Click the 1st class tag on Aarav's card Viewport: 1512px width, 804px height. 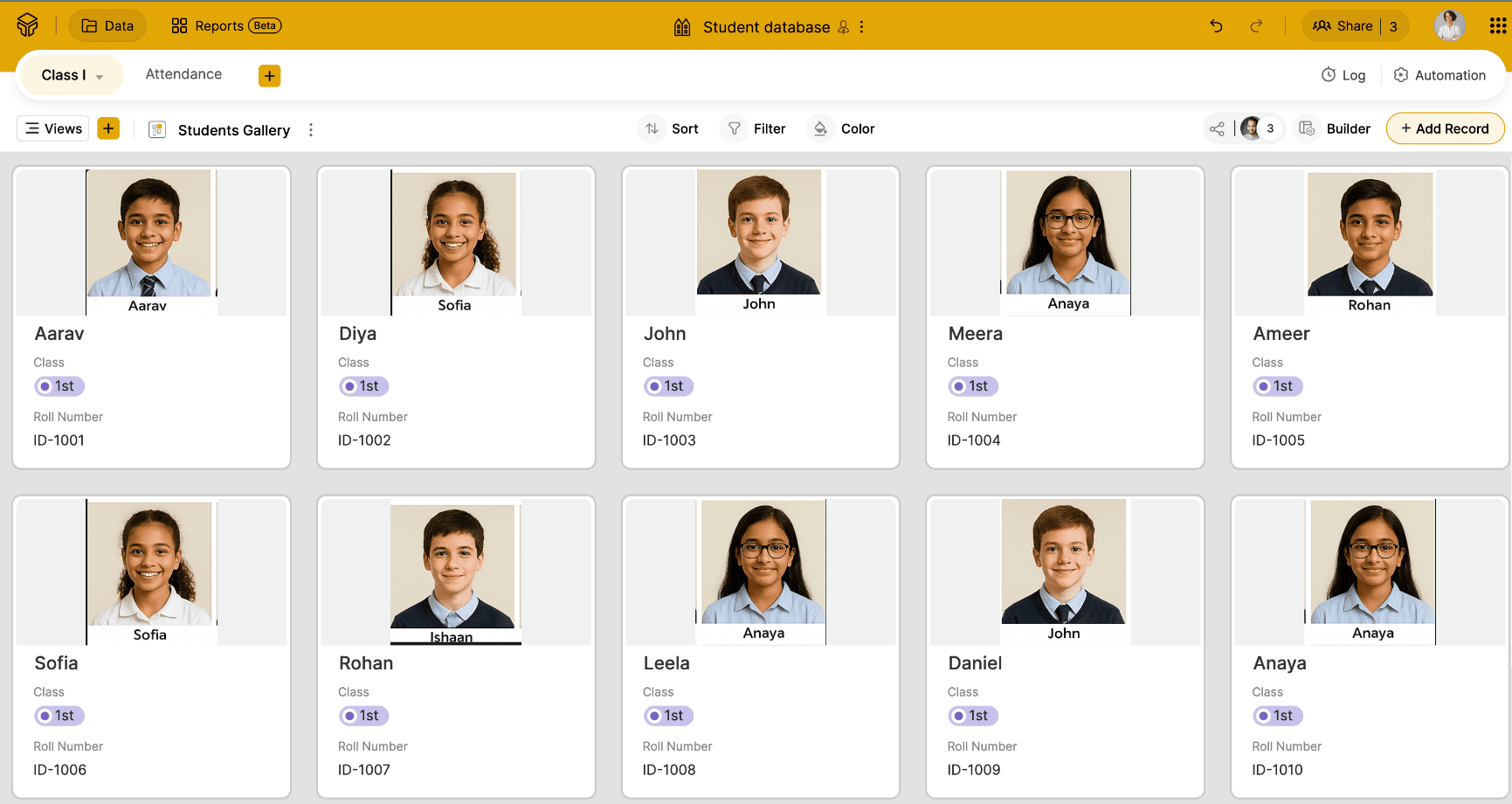59,386
